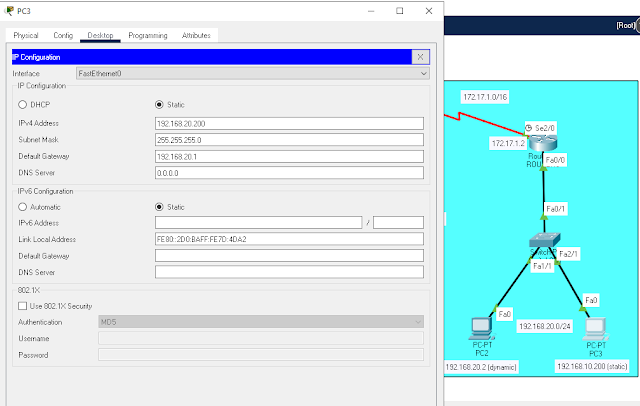
Task: Click the IPv4 Default Gateway field
Action: pos(289,157)
